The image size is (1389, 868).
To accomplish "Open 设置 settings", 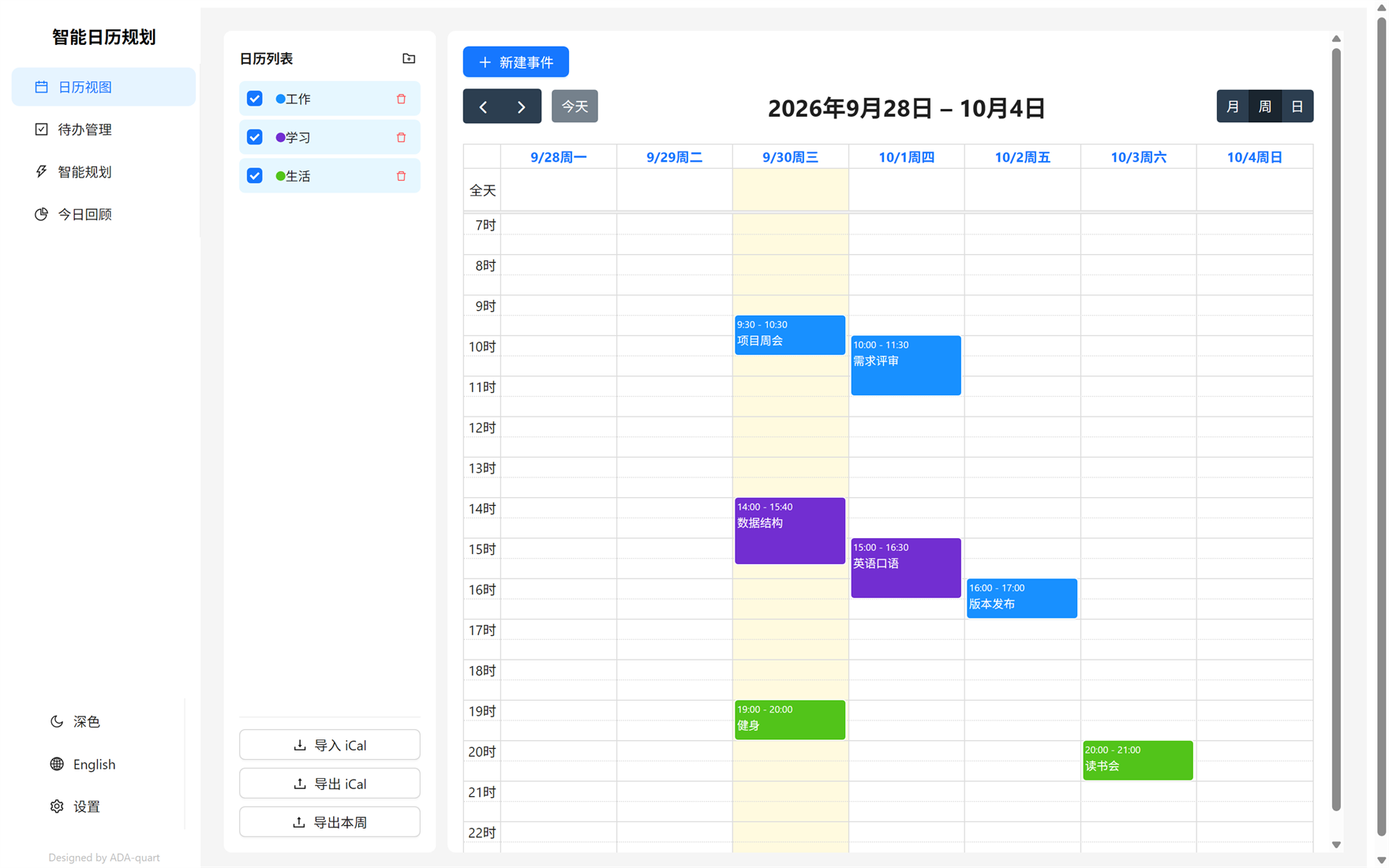I will [x=76, y=806].
